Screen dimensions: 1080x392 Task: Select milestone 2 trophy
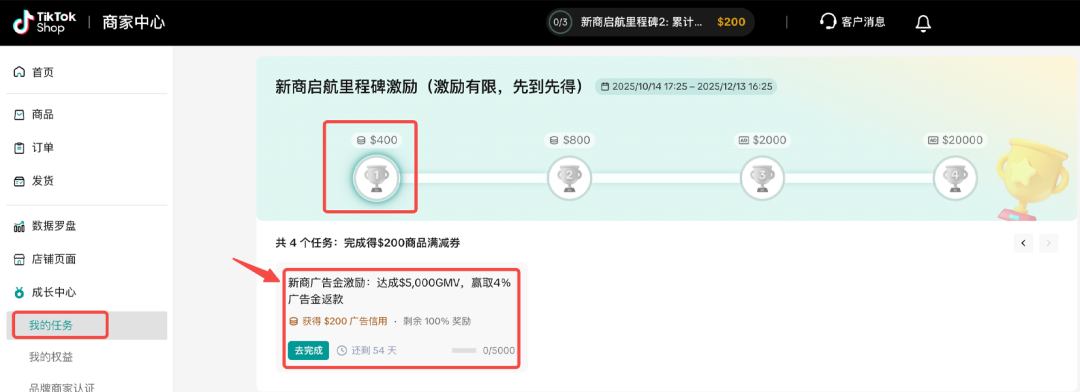point(570,178)
